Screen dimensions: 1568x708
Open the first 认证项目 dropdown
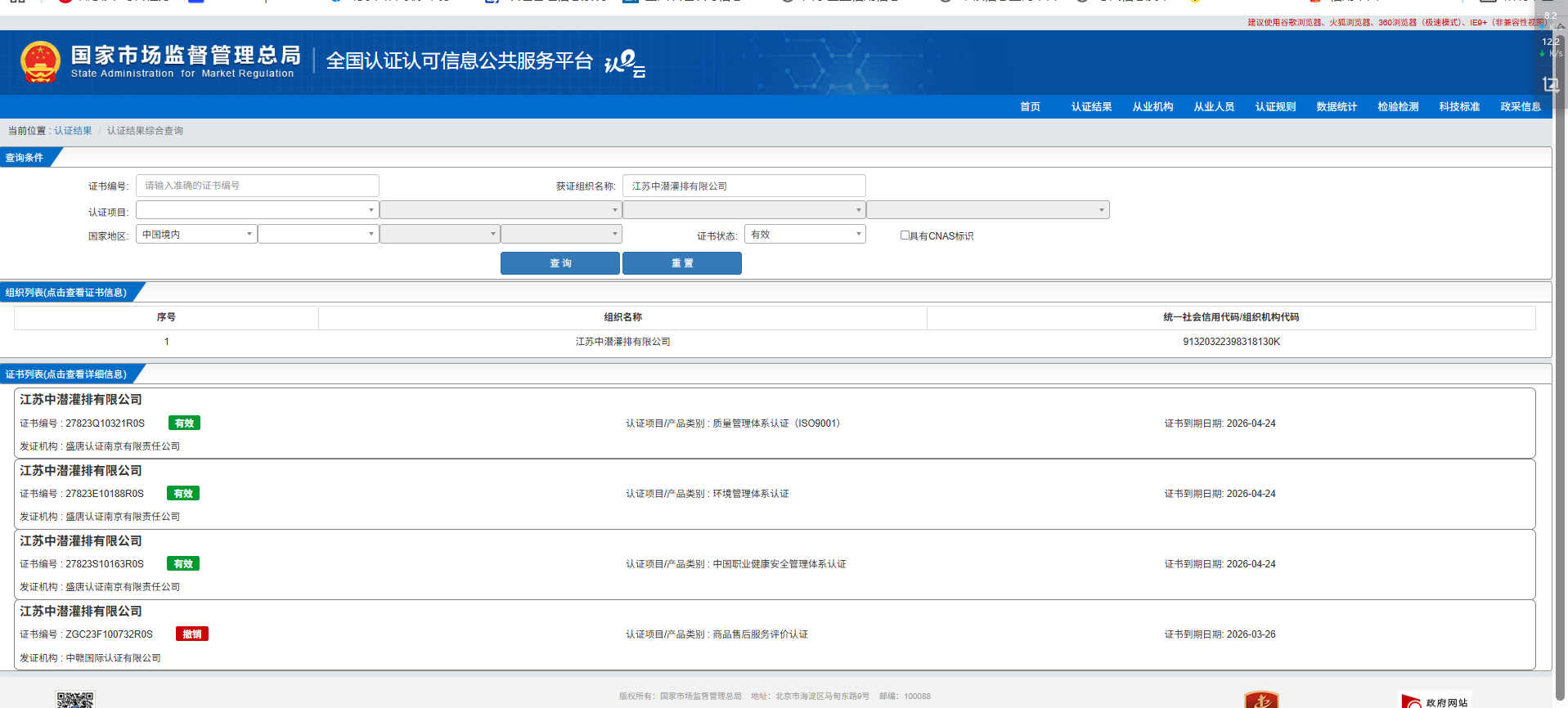tap(257, 210)
